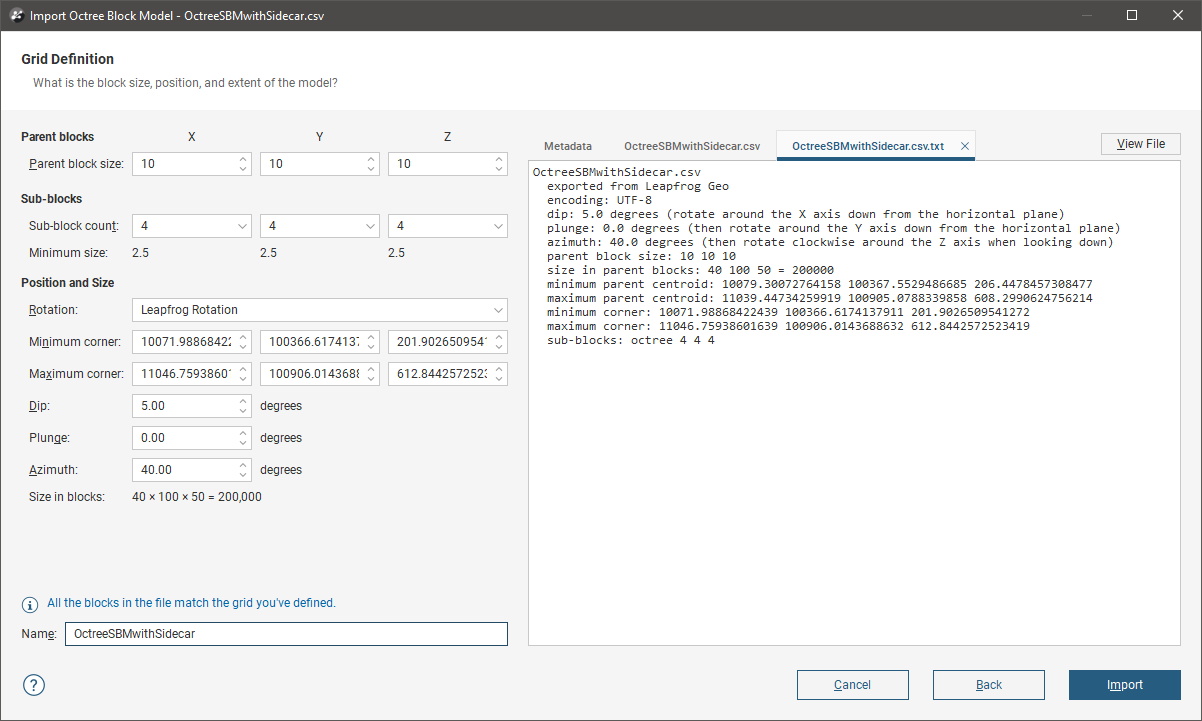The image size is (1202, 721).
Task: Click the Plunge value stepper arrows
Action: (x=244, y=438)
